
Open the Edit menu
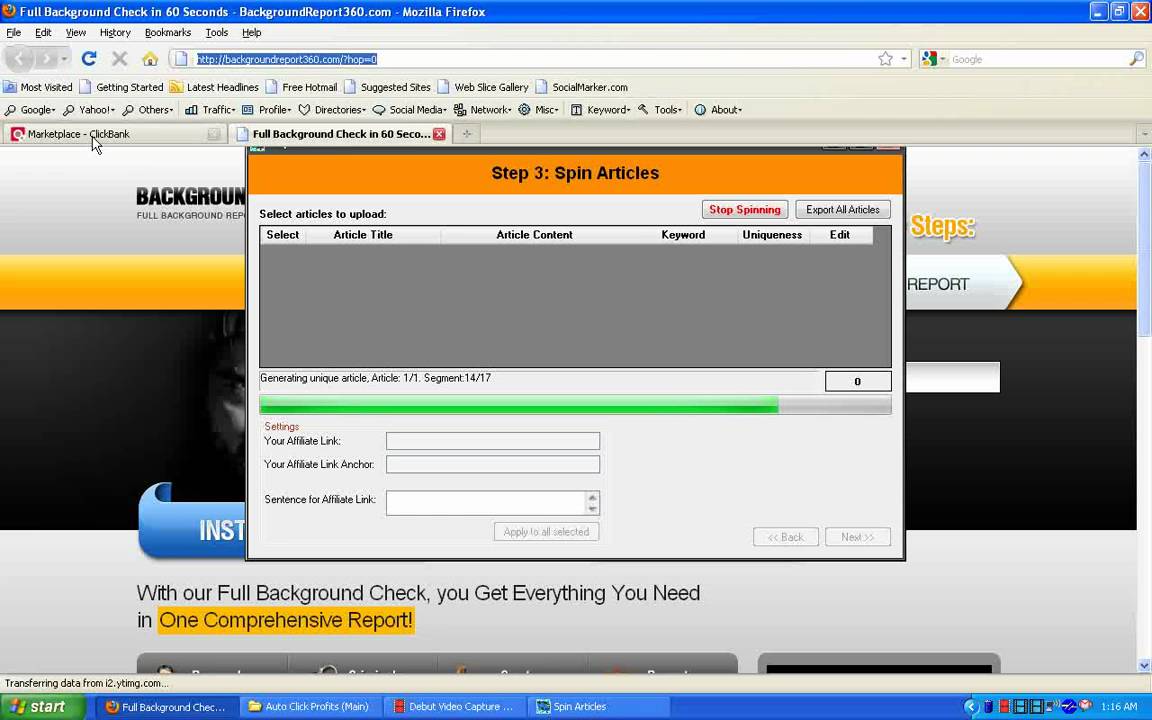(43, 32)
